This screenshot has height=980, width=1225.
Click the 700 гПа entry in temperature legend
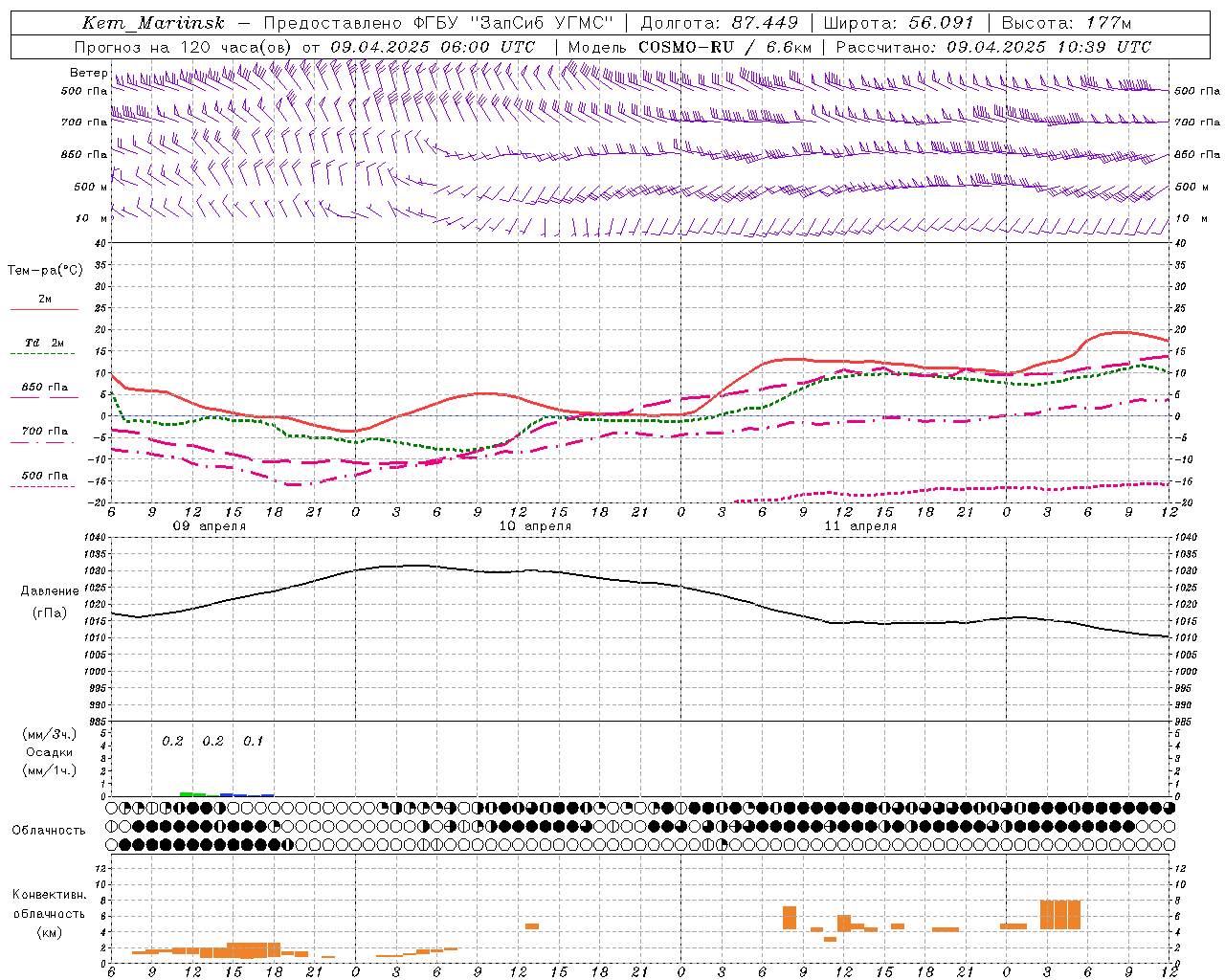tap(45, 432)
